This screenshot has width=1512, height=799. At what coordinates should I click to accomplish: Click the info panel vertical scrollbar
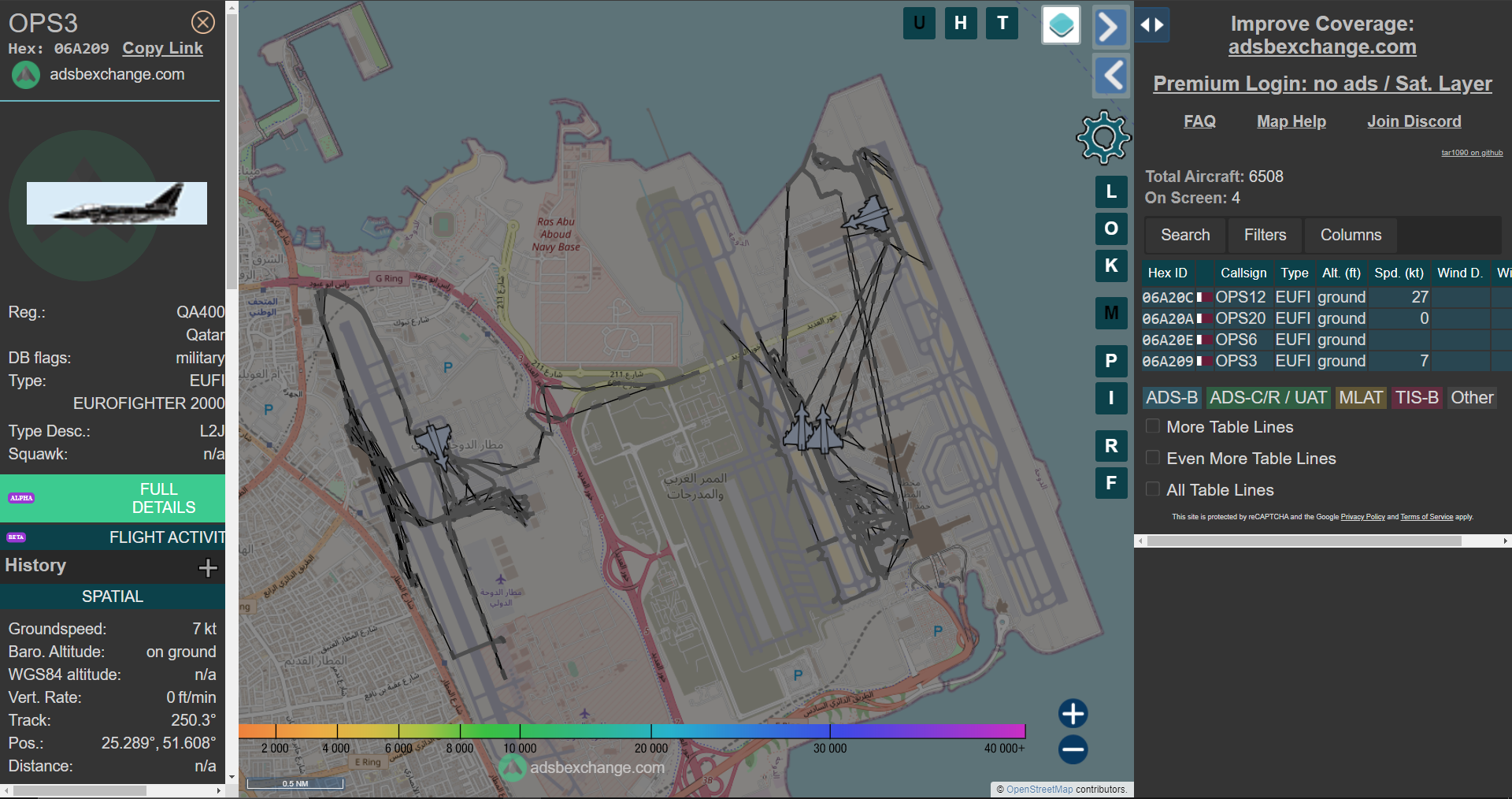tap(232, 150)
